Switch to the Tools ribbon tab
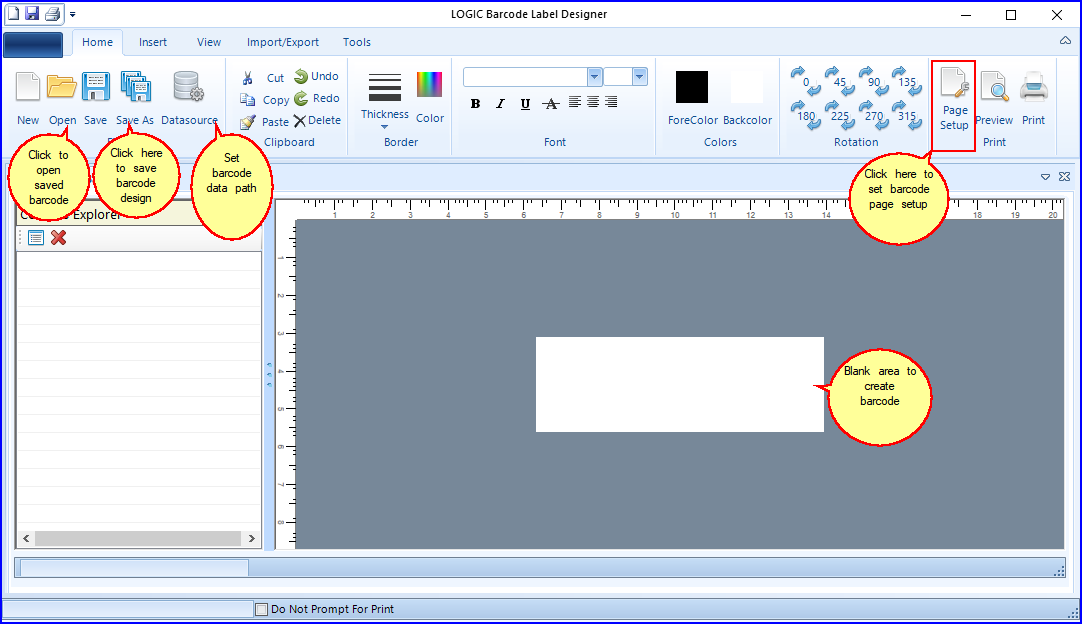 click(357, 42)
